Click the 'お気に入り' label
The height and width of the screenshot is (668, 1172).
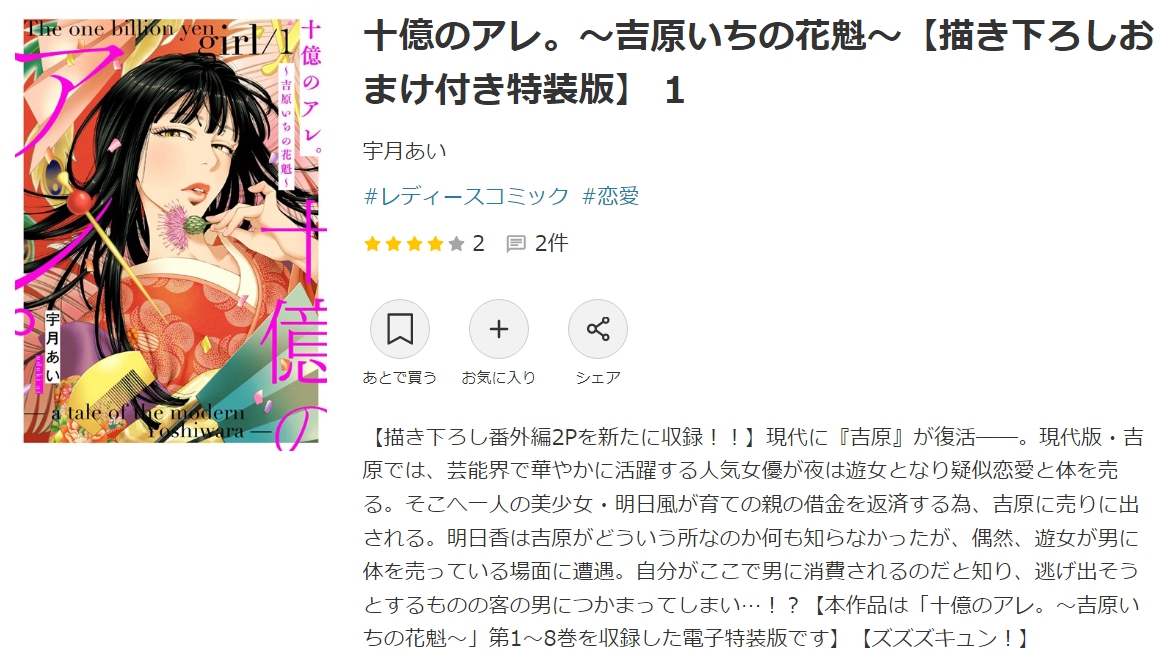[499, 378]
